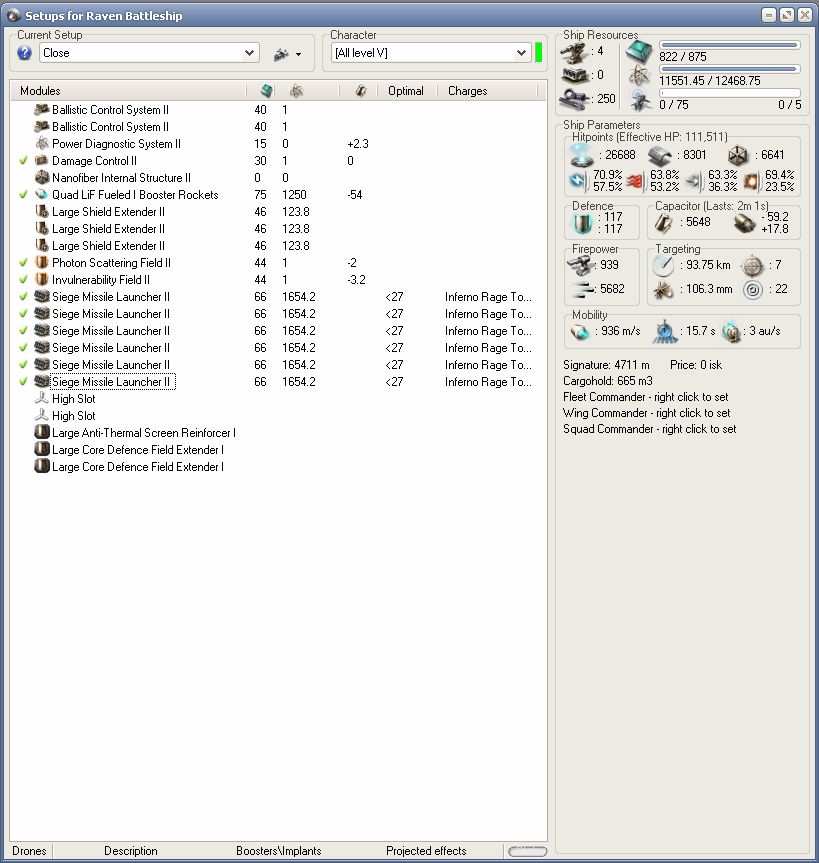The height and width of the screenshot is (863, 819).
Task: Click the shield hitpoints icon 26688
Action: pos(582,155)
